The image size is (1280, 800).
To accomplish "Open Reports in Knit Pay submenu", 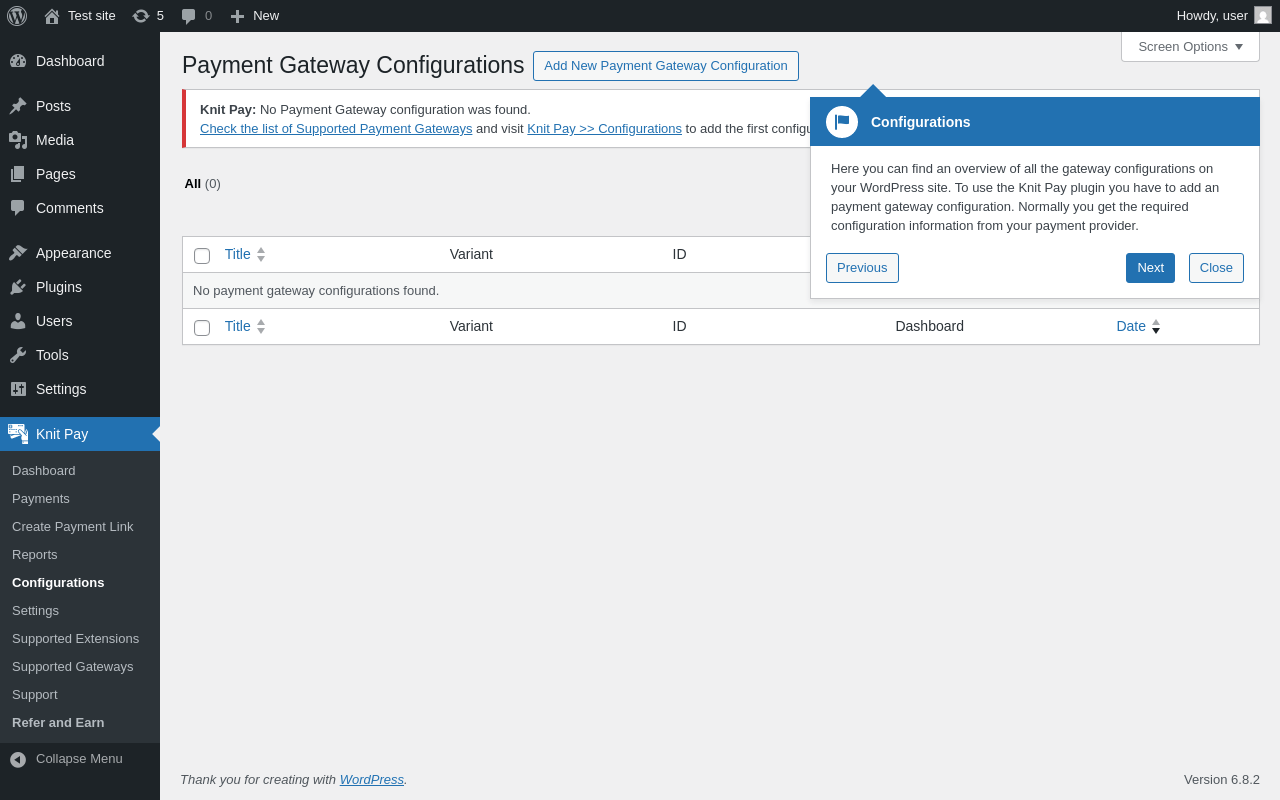I will (x=35, y=555).
